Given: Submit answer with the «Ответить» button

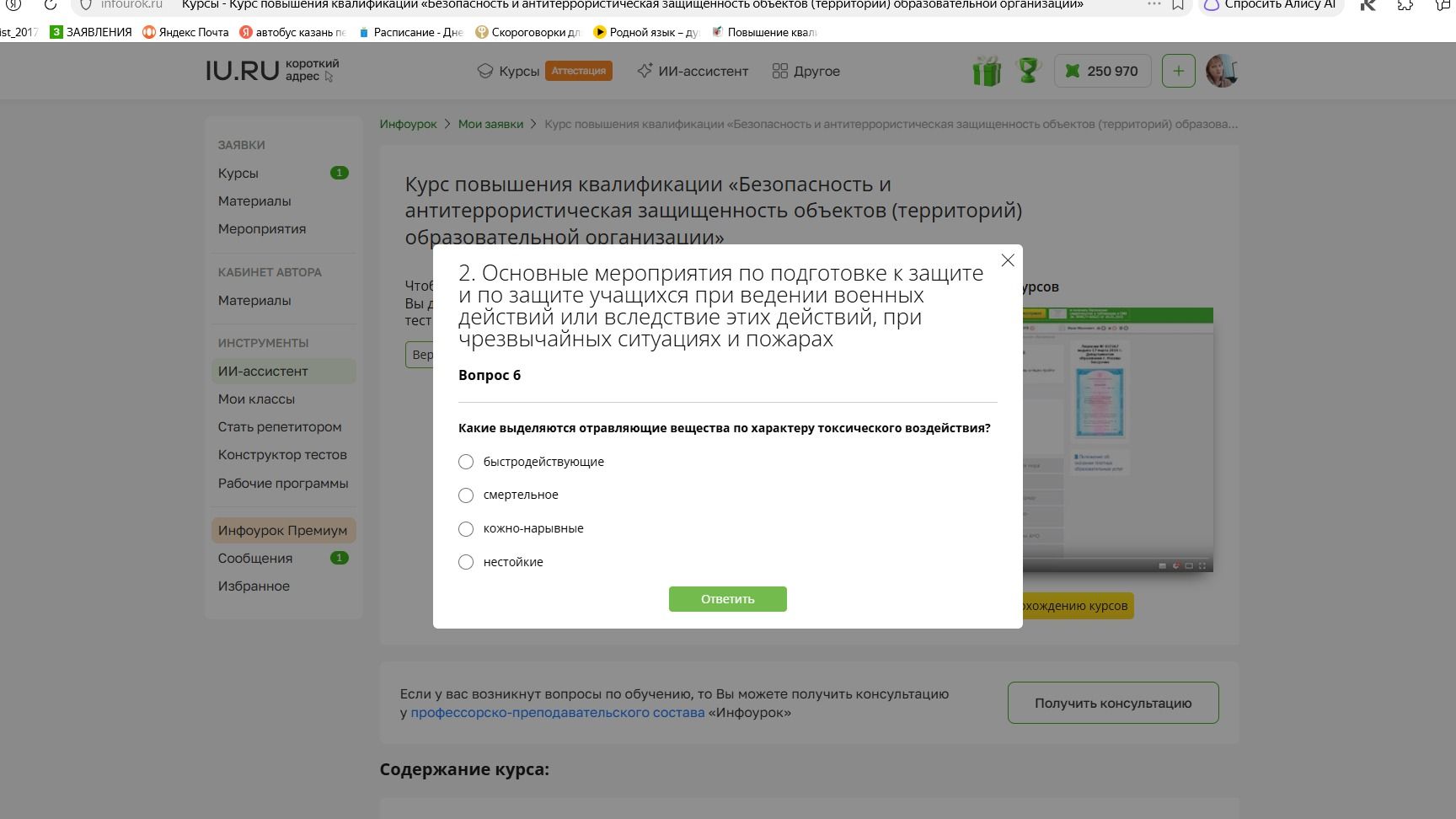Looking at the screenshot, I should coord(728,599).
